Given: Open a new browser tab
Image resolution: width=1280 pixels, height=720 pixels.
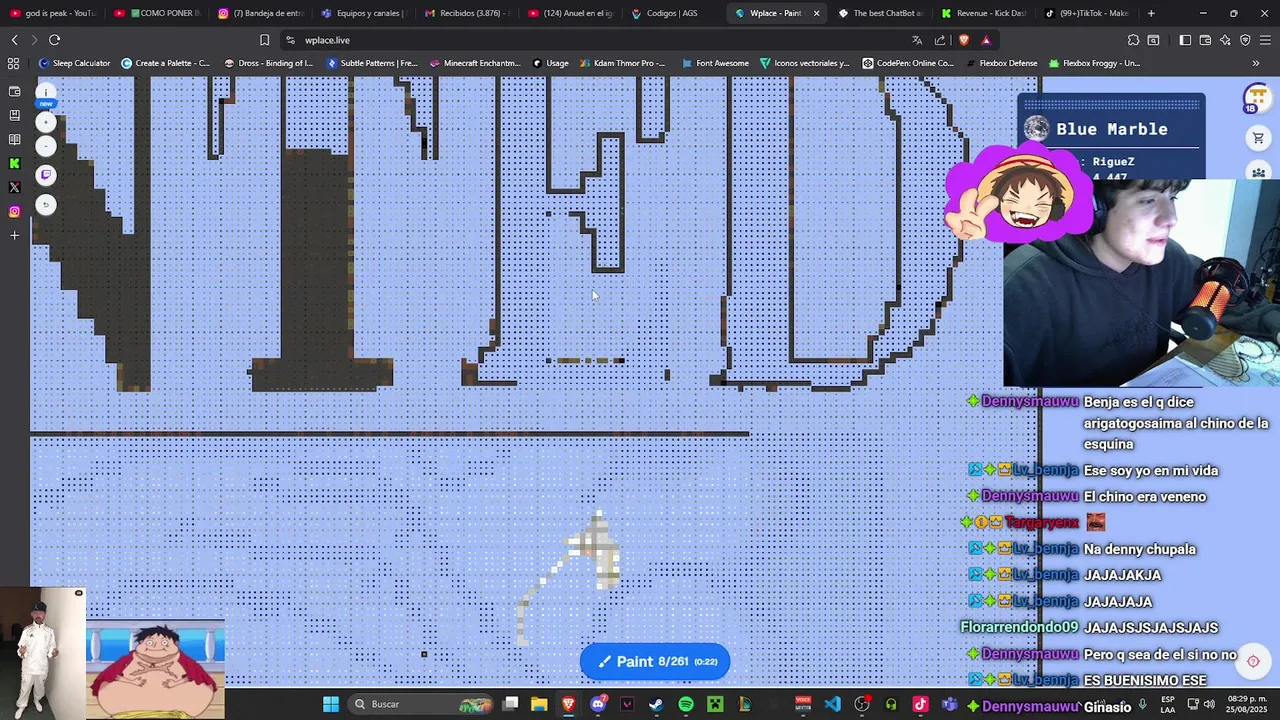Looking at the screenshot, I should (1151, 13).
